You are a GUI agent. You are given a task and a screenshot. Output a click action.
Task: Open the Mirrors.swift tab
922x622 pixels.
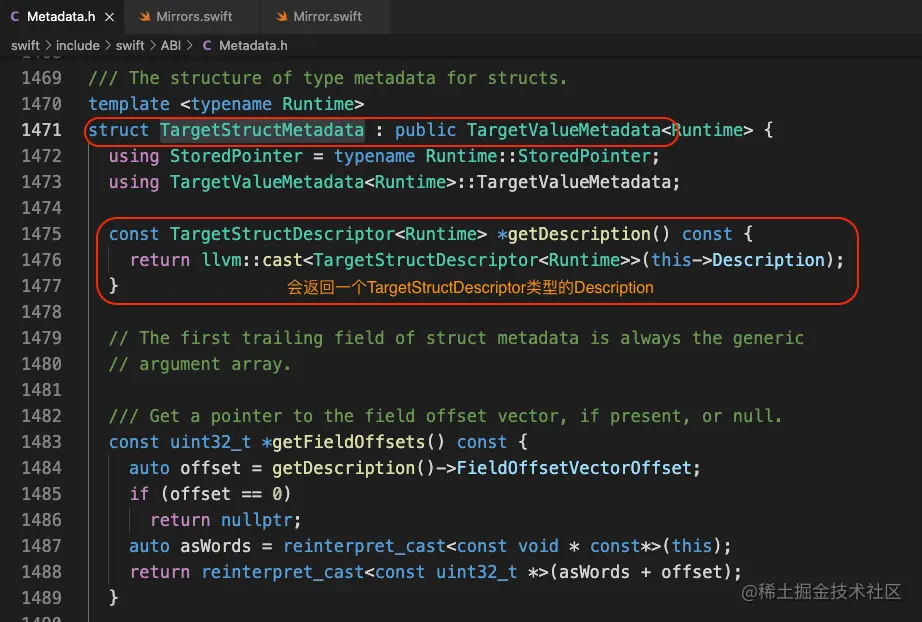(x=194, y=16)
